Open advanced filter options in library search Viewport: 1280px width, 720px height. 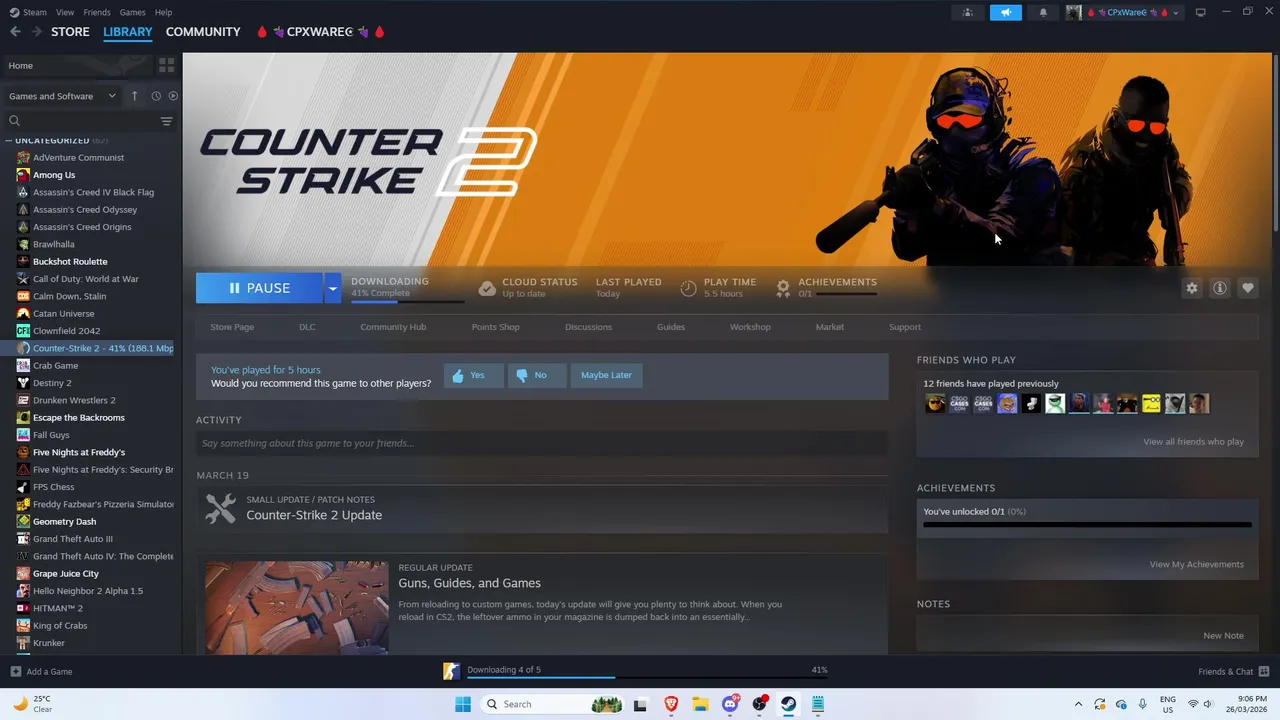coord(166,121)
